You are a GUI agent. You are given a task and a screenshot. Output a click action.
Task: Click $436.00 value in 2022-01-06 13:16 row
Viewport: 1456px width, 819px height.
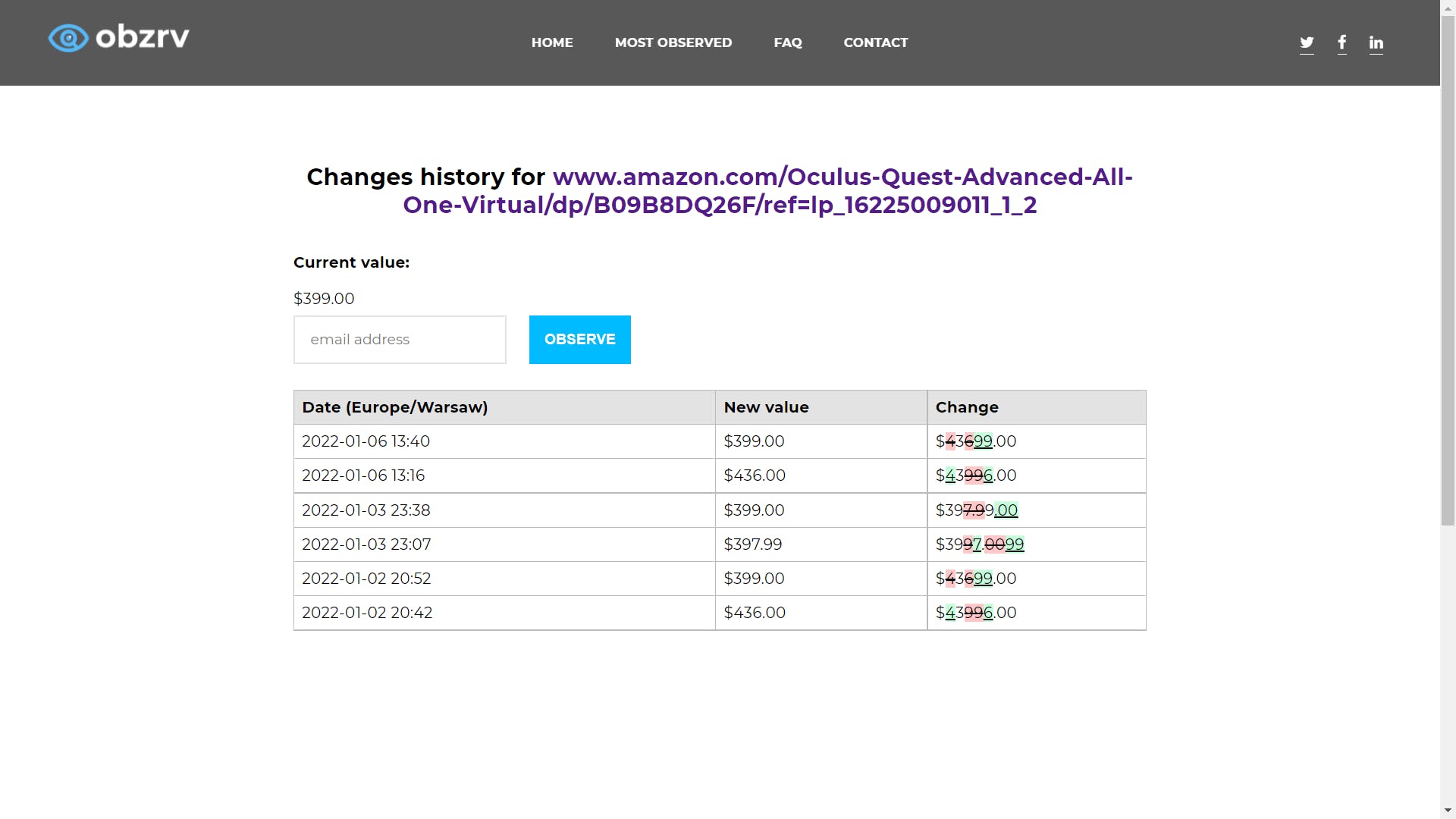821,475
